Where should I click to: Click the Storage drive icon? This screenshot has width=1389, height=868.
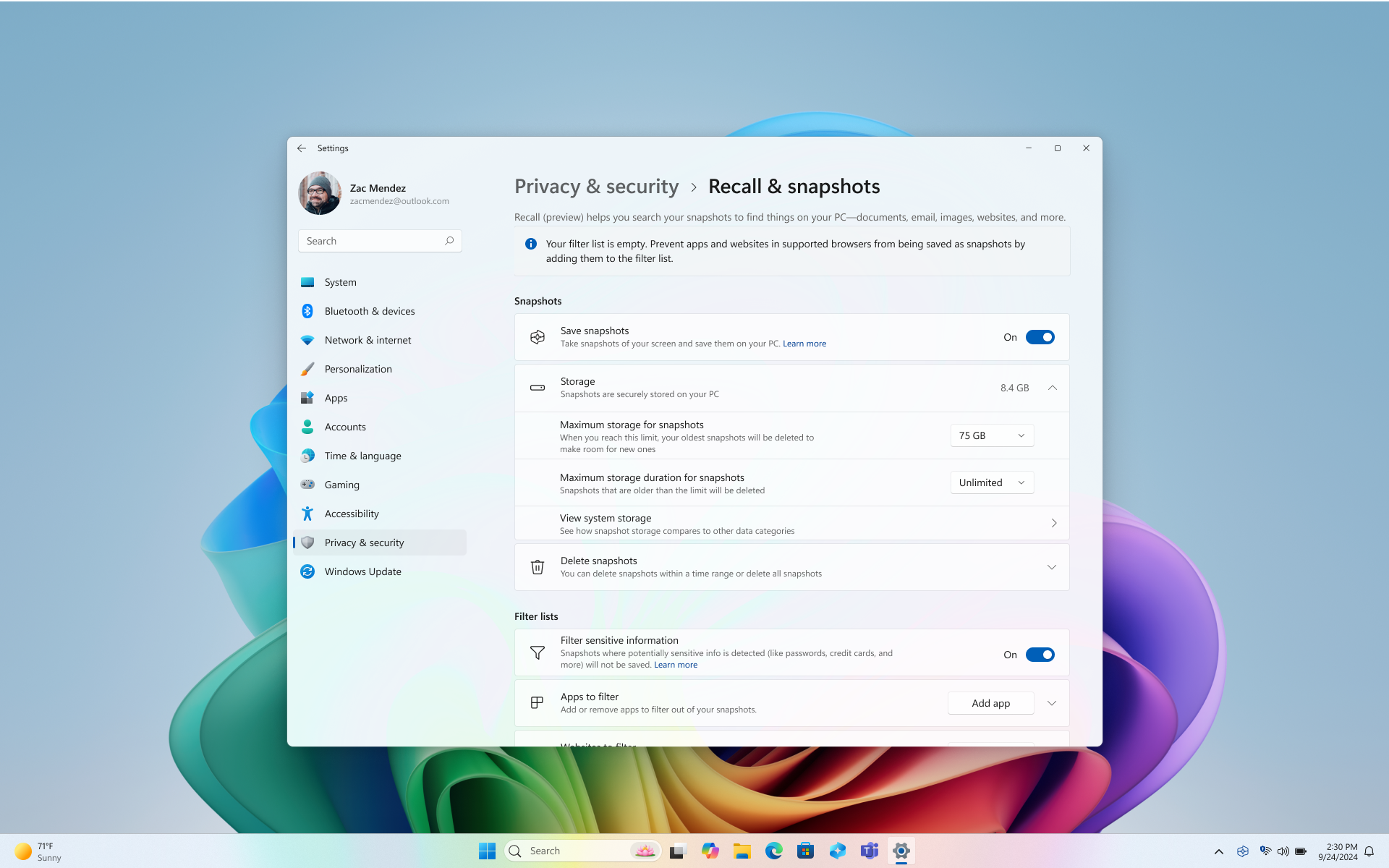[538, 387]
